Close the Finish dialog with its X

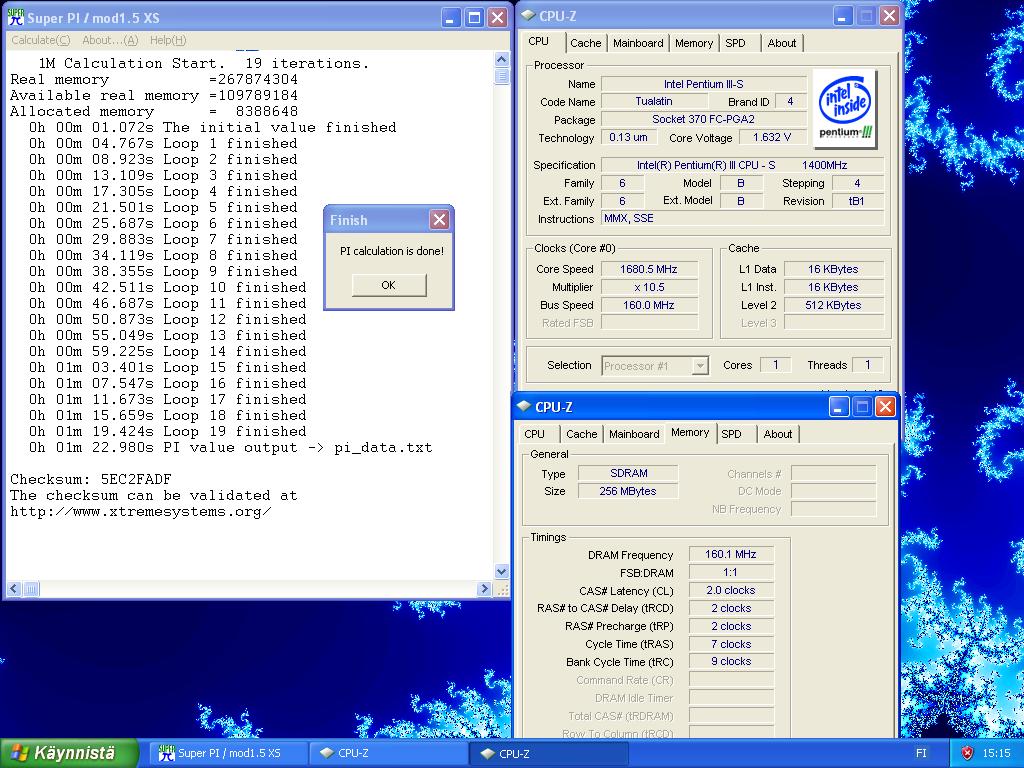point(439,219)
